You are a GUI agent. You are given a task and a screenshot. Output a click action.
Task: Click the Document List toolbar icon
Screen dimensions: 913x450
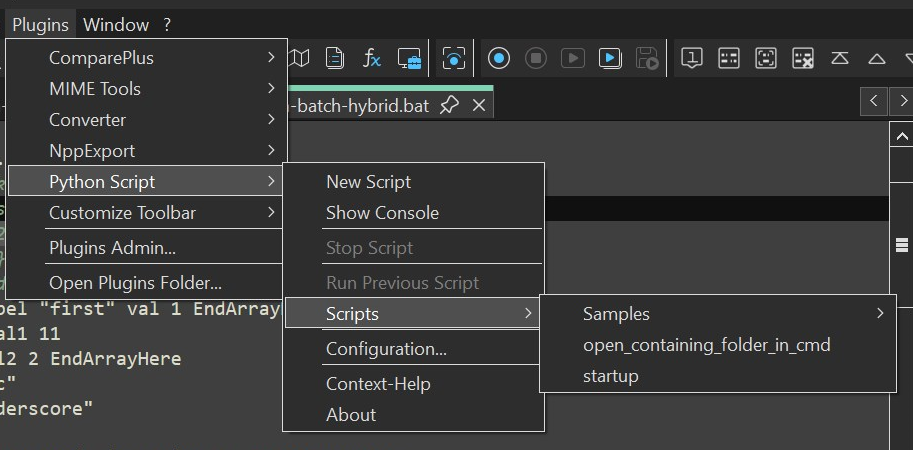(335, 59)
